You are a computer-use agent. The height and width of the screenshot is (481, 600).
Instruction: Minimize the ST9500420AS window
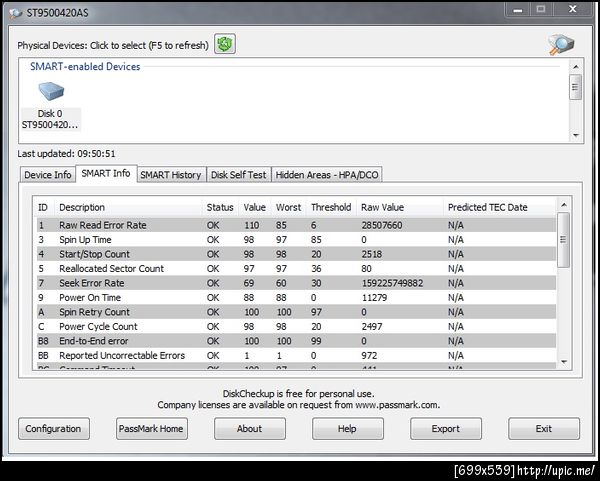[518, 10]
